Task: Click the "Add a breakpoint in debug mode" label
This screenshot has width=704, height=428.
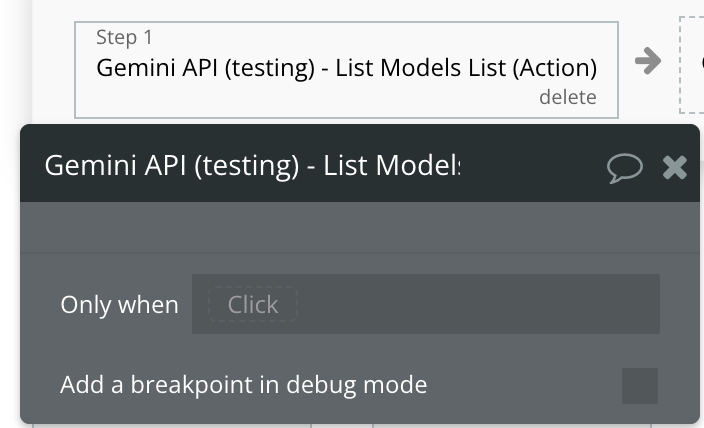Action: 243,384
